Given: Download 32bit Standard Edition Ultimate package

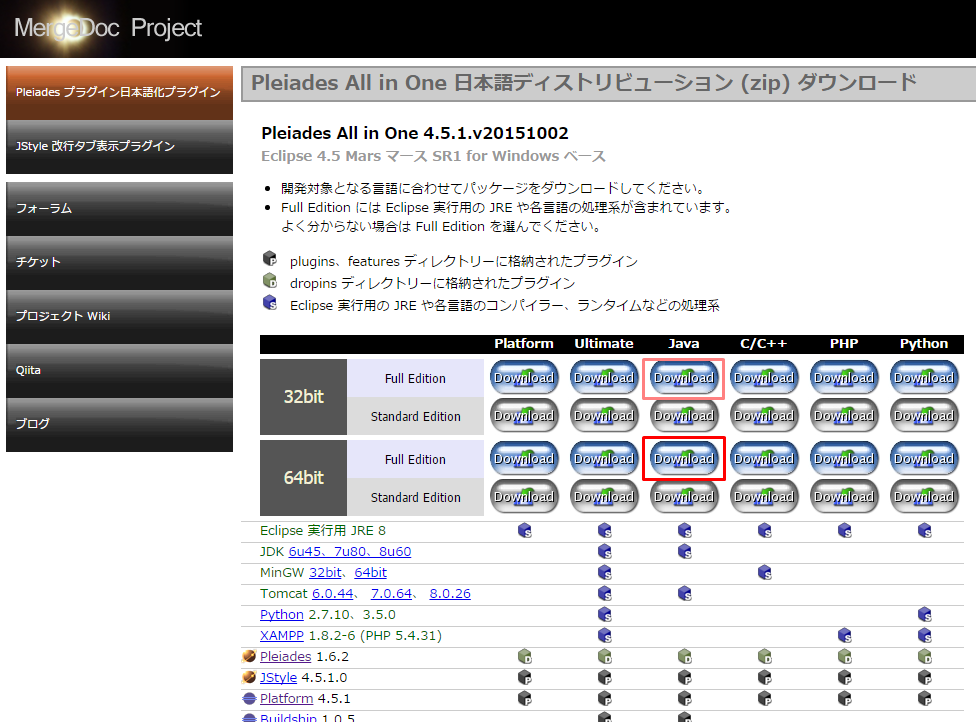Looking at the screenshot, I should 603,416.
